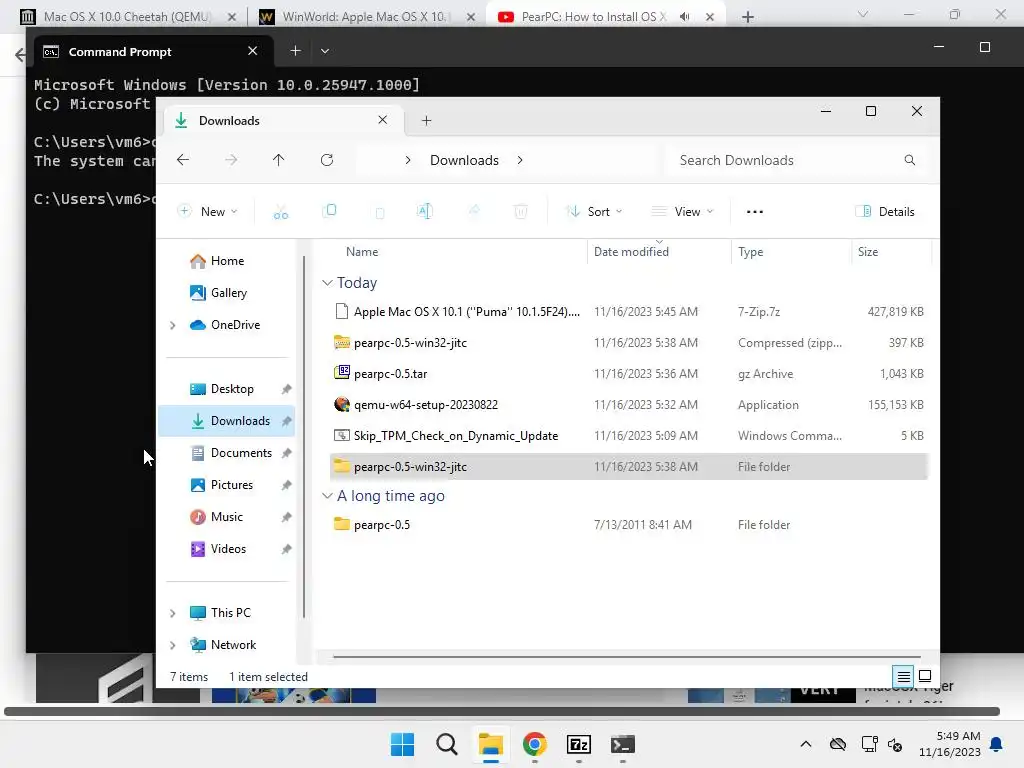The height and width of the screenshot is (768, 1024).
Task: Open 7-Zip from the taskbar
Action: [579, 744]
